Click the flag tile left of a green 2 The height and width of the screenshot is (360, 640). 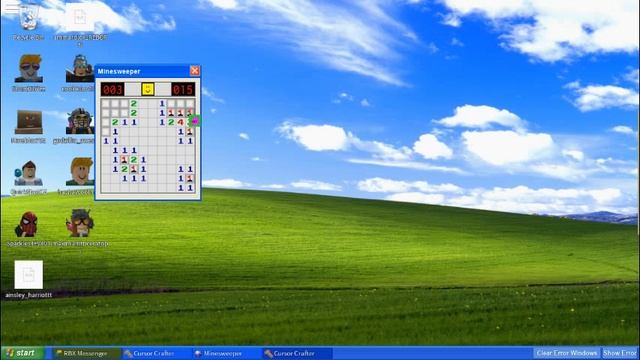[124, 160]
